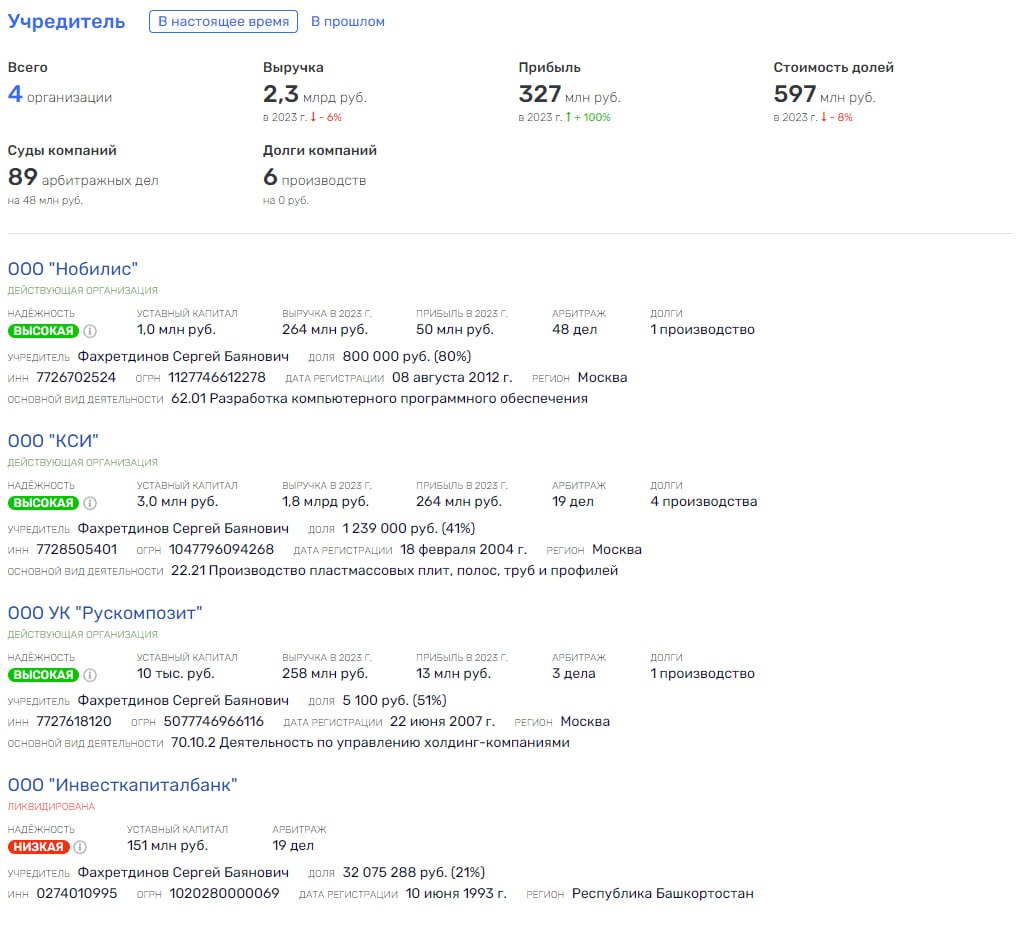Viewport: 1018px width, 925px height.
Task: Open company ООО "Нобилис"
Action: (73, 269)
